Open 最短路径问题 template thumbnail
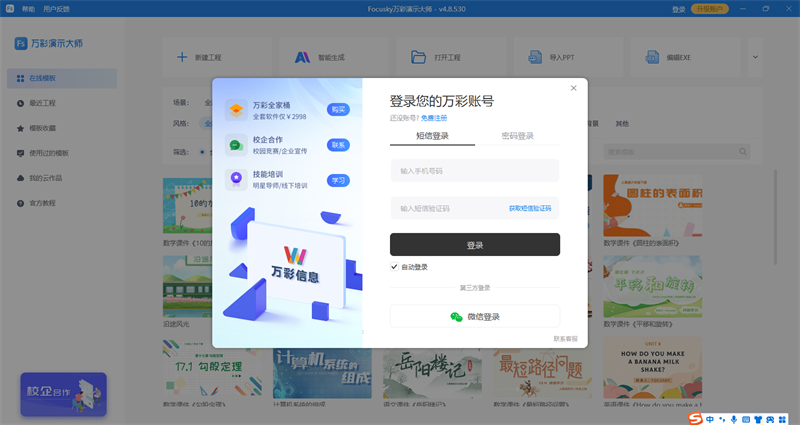The image size is (800, 425). click(x=542, y=373)
